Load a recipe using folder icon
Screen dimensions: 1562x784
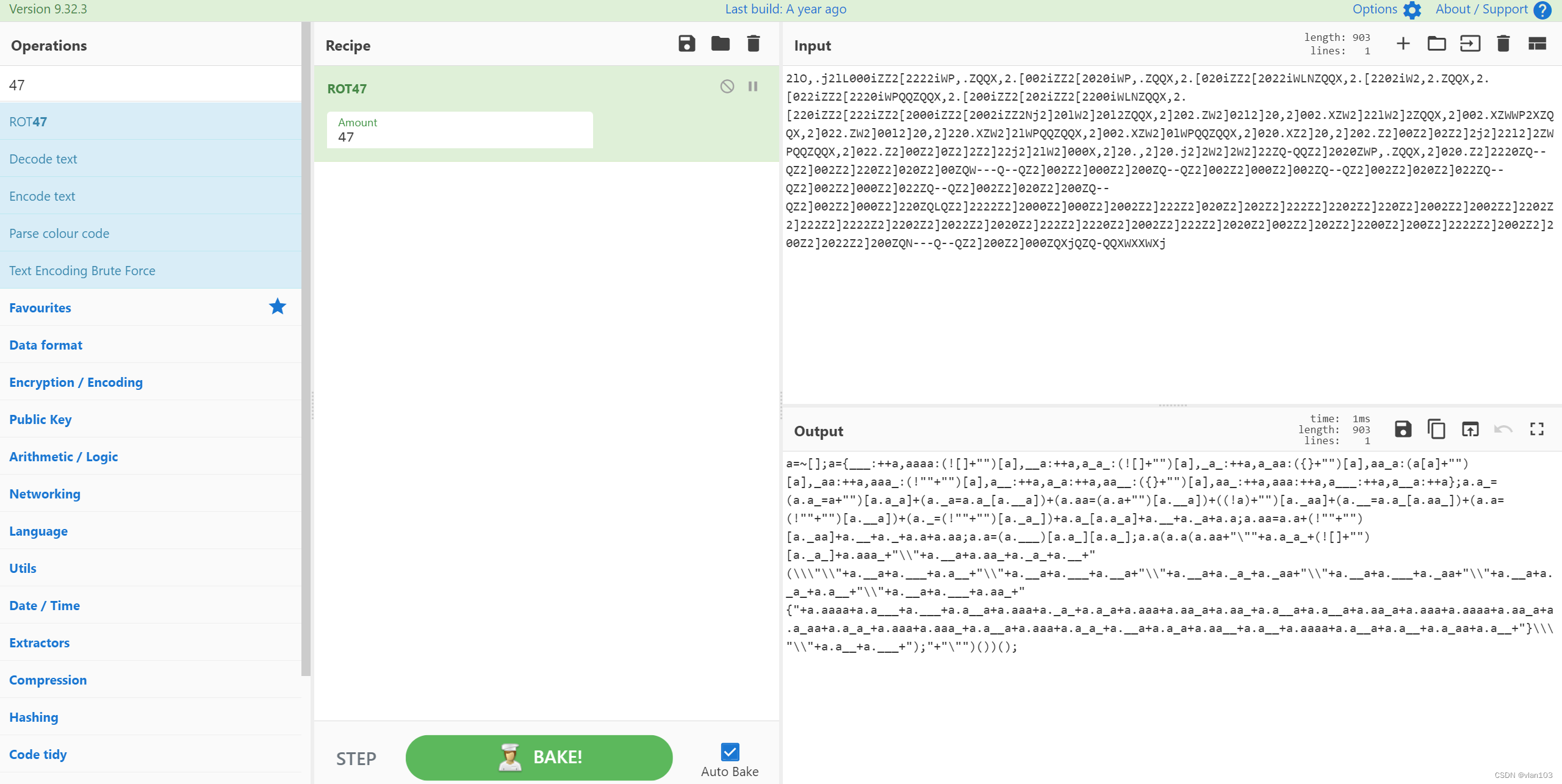(x=720, y=43)
